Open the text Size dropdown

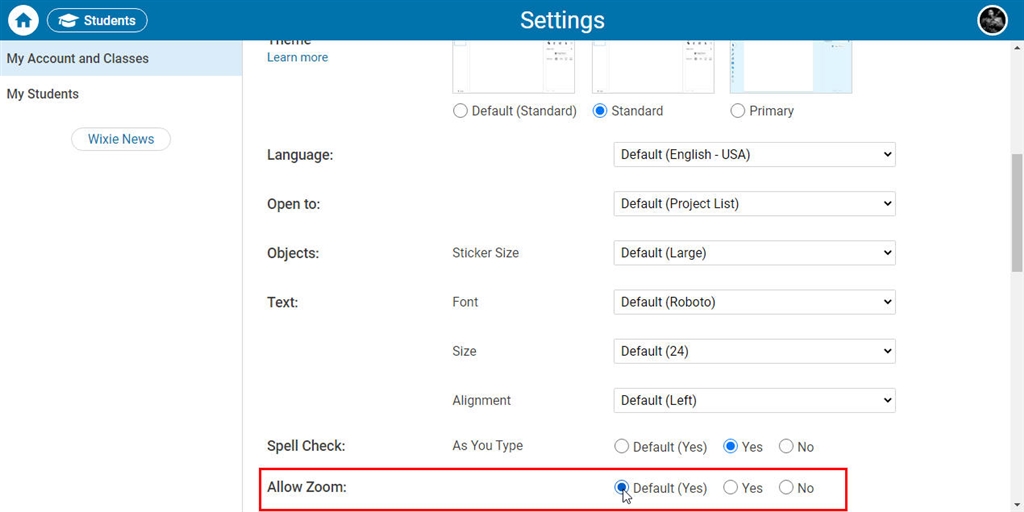coord(754,351)
